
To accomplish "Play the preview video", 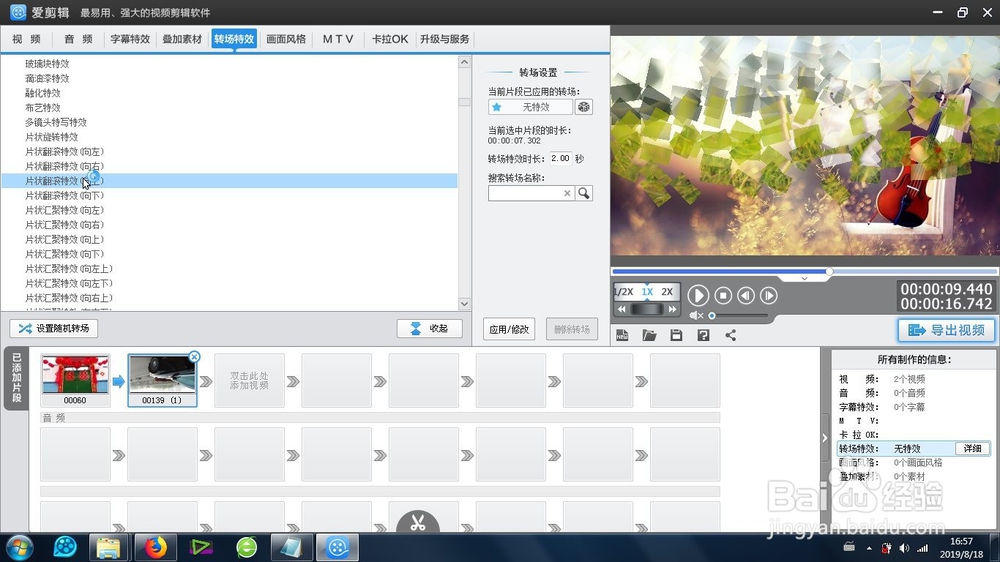I will coord(698,295).
